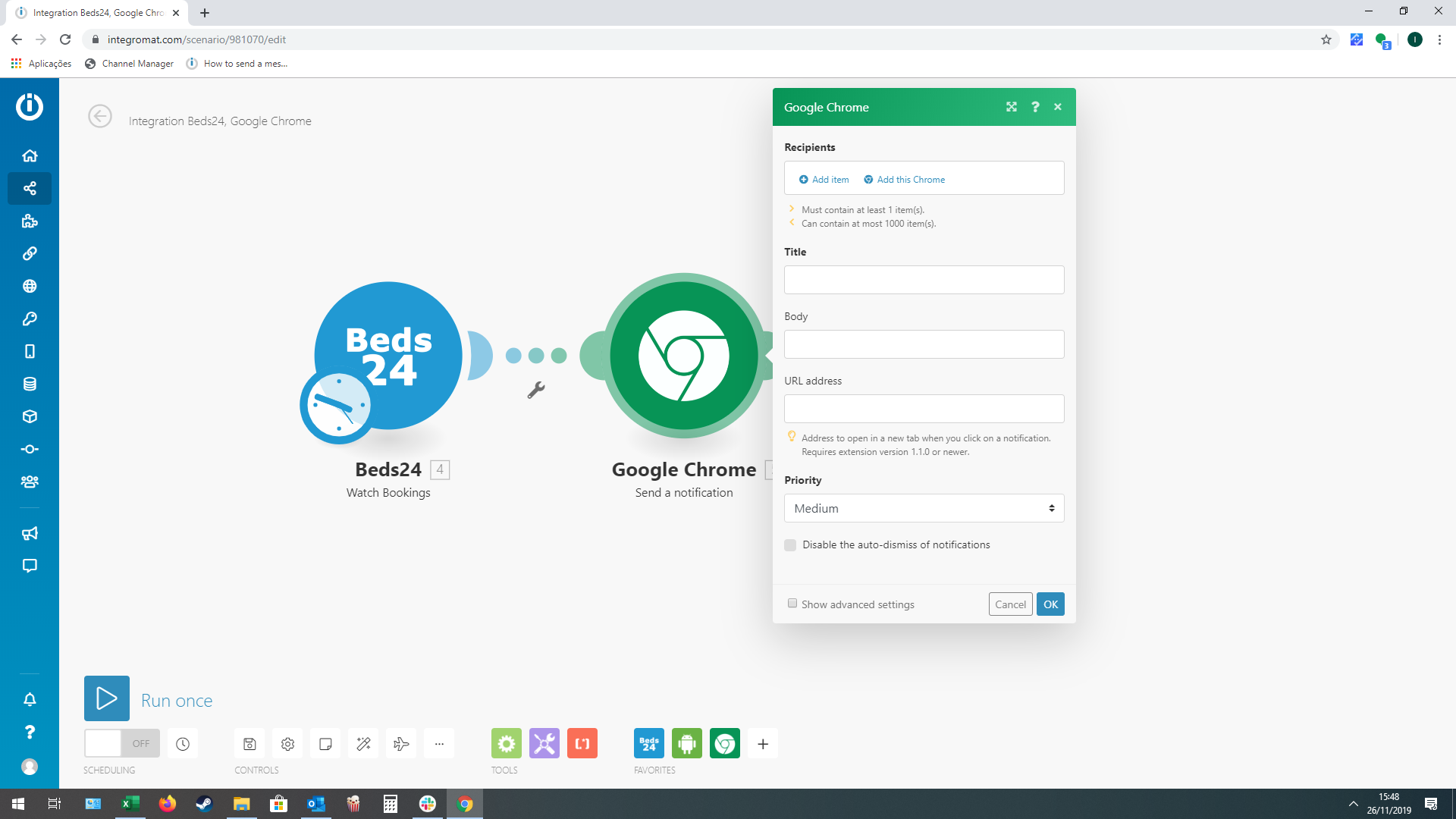This screenshot has width=1456, height=819.
Task: Check Disable the auto-dismiss of notifications
Action: pos(790,545)
